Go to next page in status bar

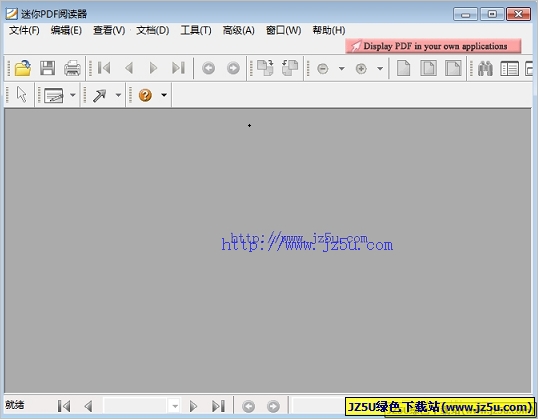[x=193, y=406]
